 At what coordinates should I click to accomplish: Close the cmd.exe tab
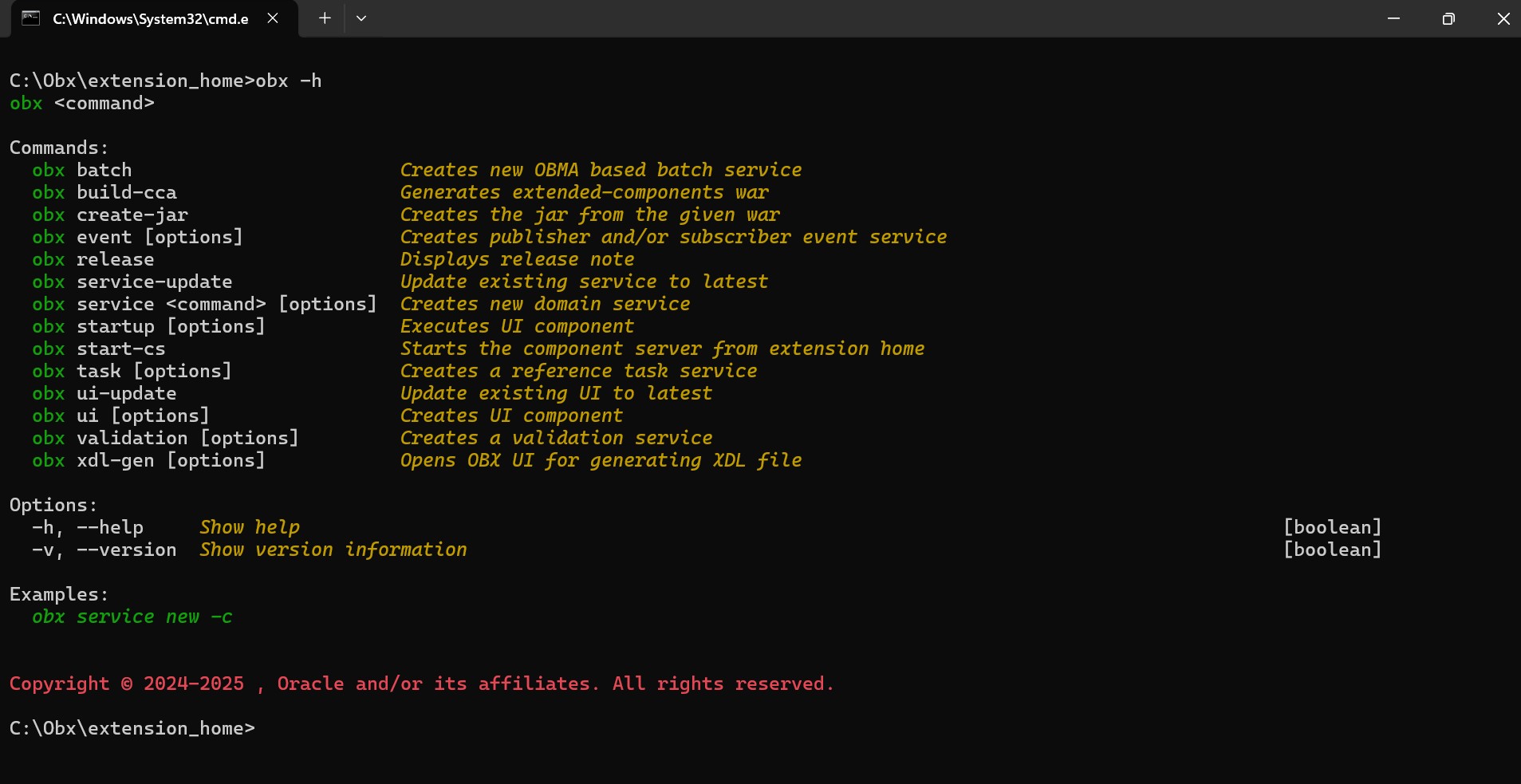(273, 18)
